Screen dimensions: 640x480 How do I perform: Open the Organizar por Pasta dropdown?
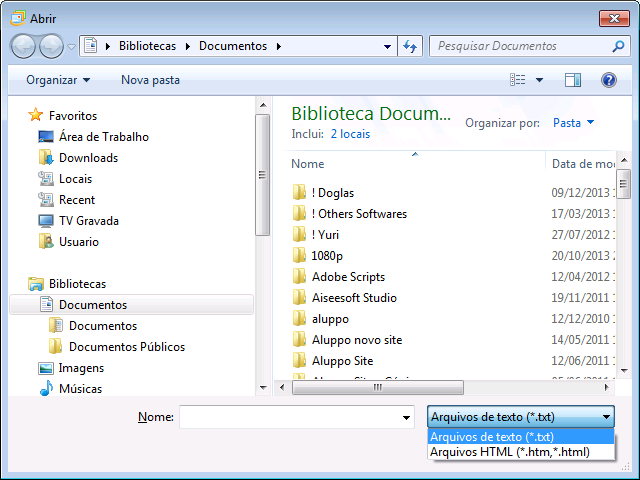[x=573, y=122]
